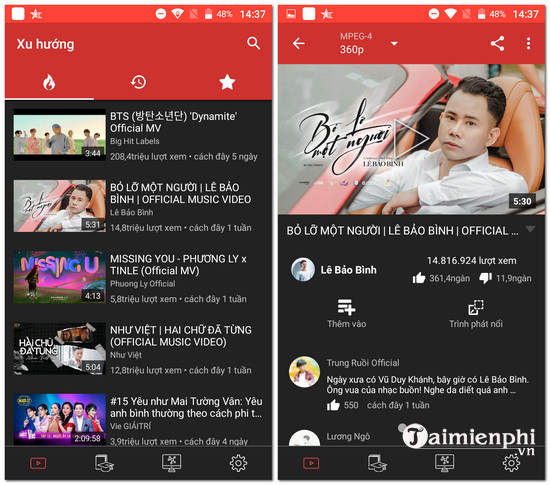Switch to the favorites star tab
The width and height of the screenshot is (550, 485).
click(227, 82)
